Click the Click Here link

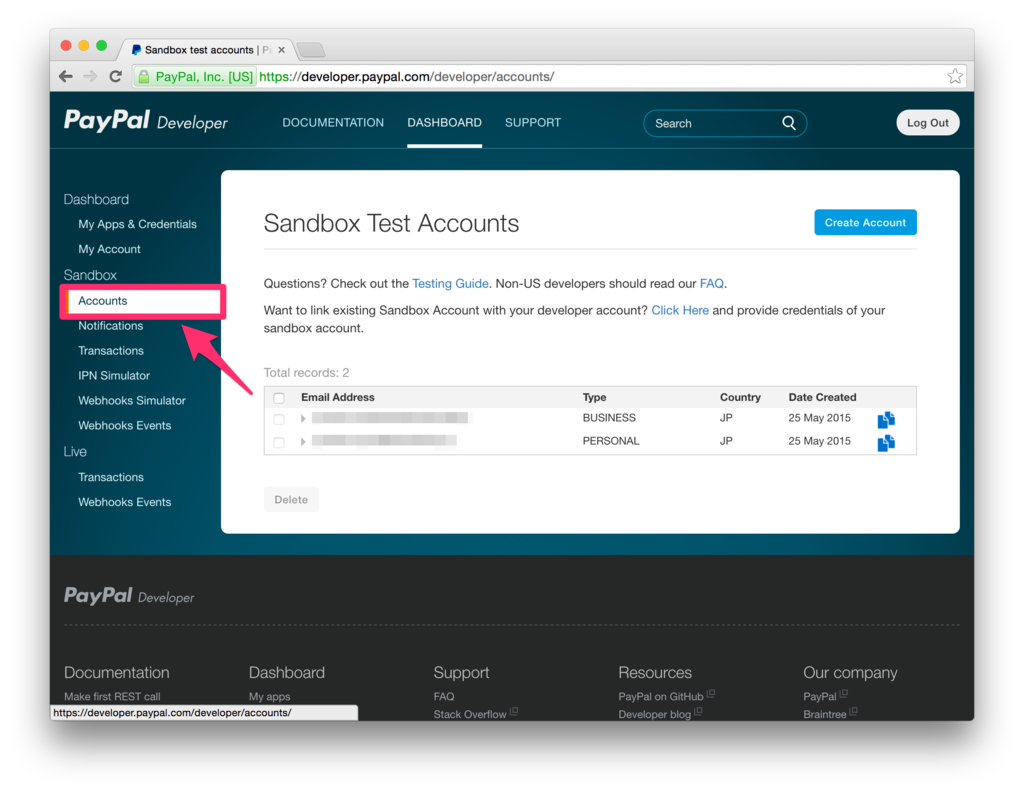[680, 310]
